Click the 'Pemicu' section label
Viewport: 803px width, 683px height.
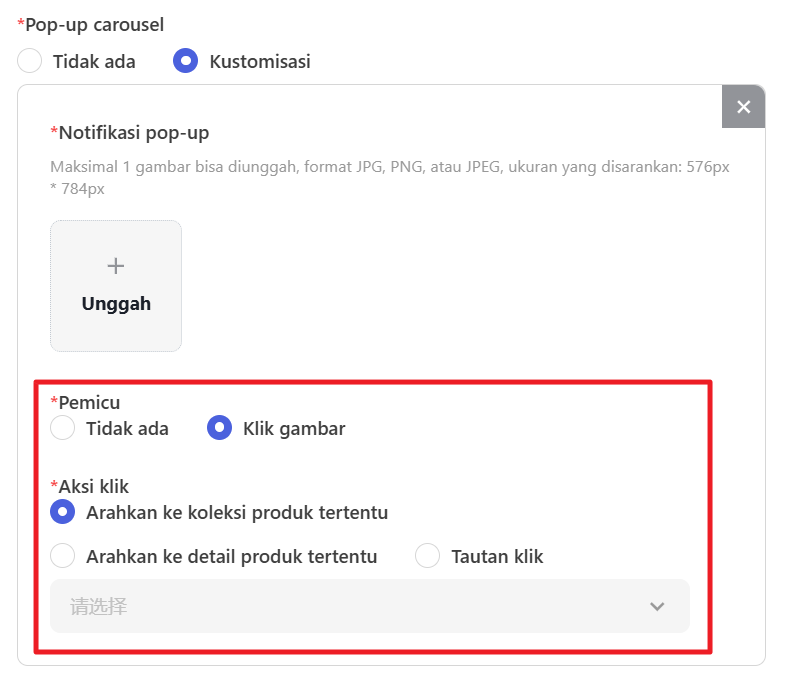click(x=89, y=402)
